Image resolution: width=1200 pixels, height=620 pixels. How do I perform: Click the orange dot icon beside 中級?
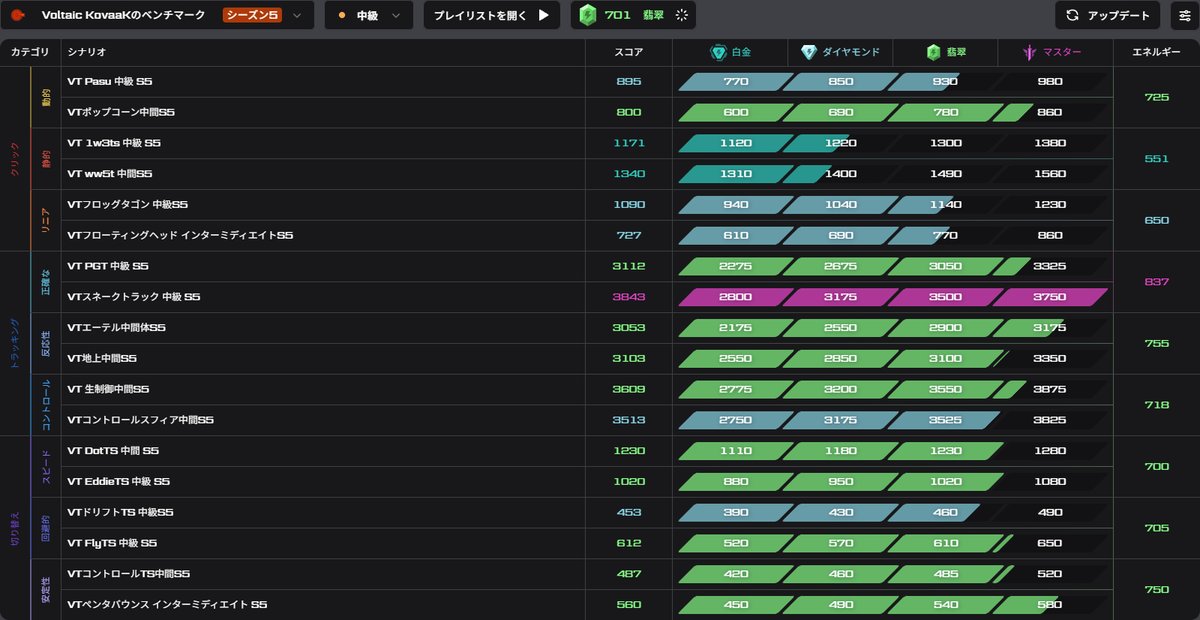342,15
